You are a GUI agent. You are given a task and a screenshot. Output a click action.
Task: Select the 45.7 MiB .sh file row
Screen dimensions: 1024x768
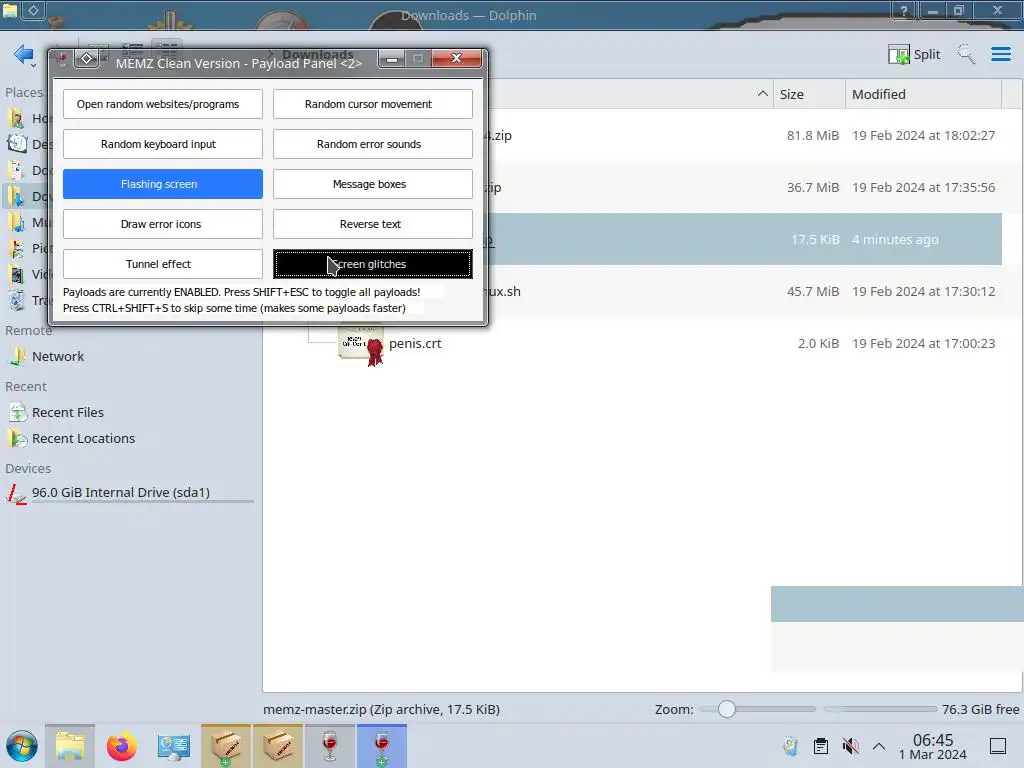(x=744, y=291)
